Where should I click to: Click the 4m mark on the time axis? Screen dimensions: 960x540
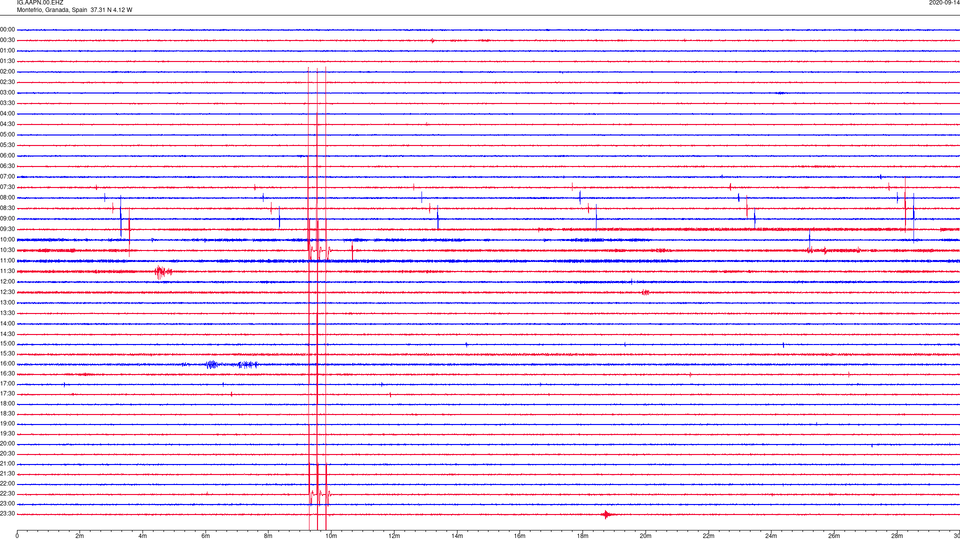point(143,536)
